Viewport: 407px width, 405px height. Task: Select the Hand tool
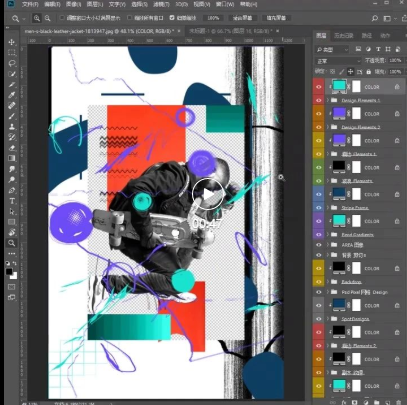12,232
